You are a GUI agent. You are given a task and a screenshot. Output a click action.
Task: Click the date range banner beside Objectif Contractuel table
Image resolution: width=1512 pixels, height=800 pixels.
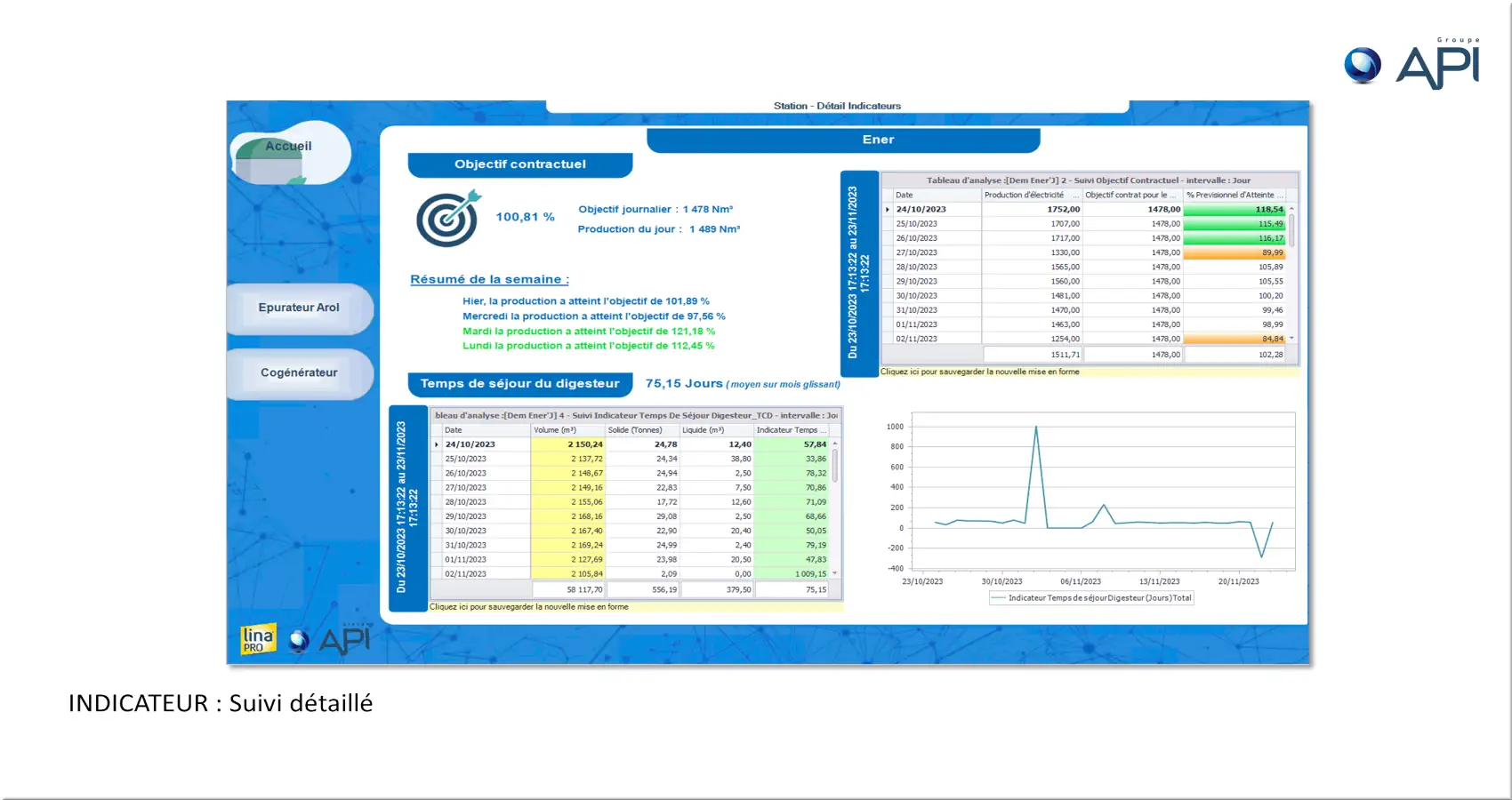[x=859, y=273]
